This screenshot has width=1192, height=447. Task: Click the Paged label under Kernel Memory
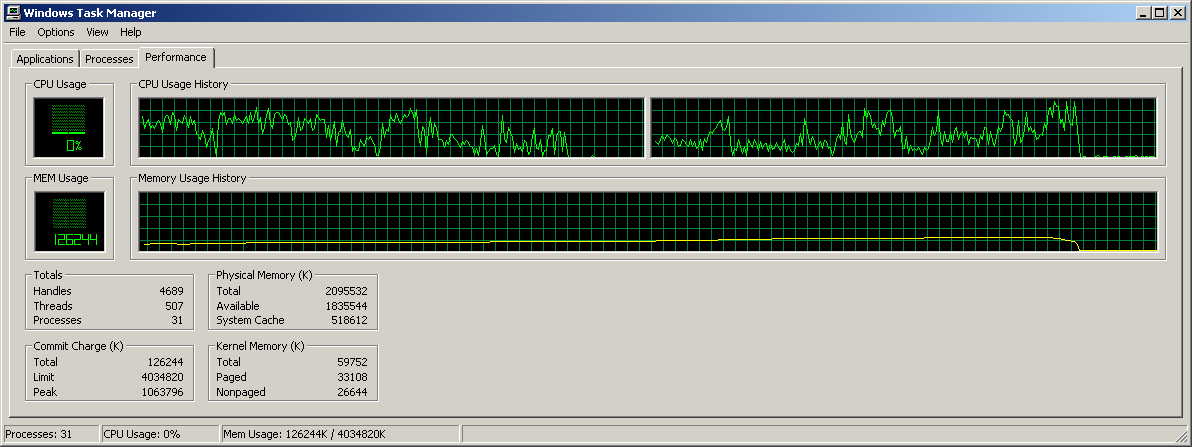(231, 378)
